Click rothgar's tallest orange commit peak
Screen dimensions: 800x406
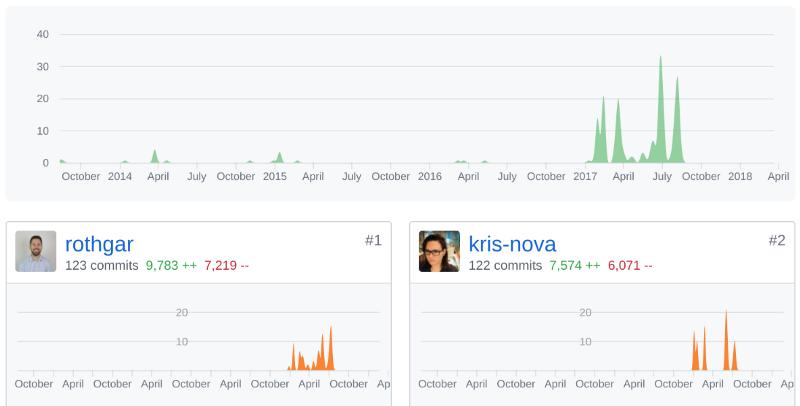331,348
